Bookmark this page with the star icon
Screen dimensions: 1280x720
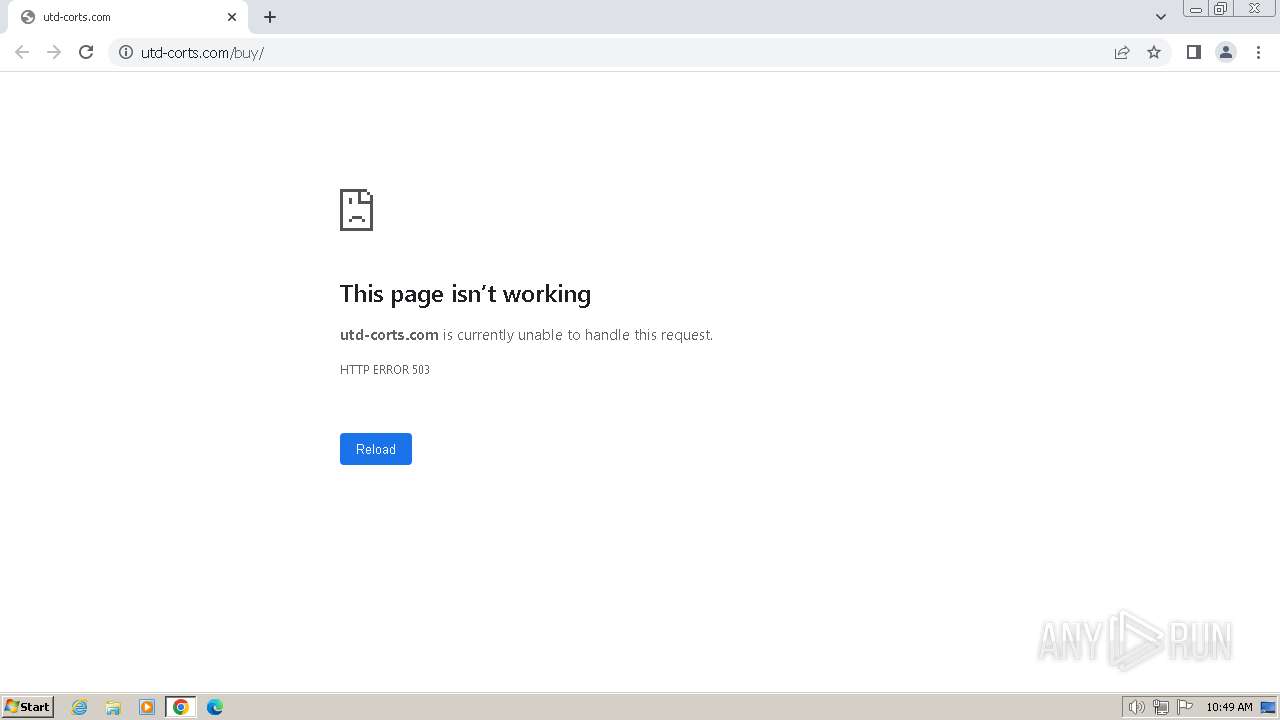(x=1154, y=52)
